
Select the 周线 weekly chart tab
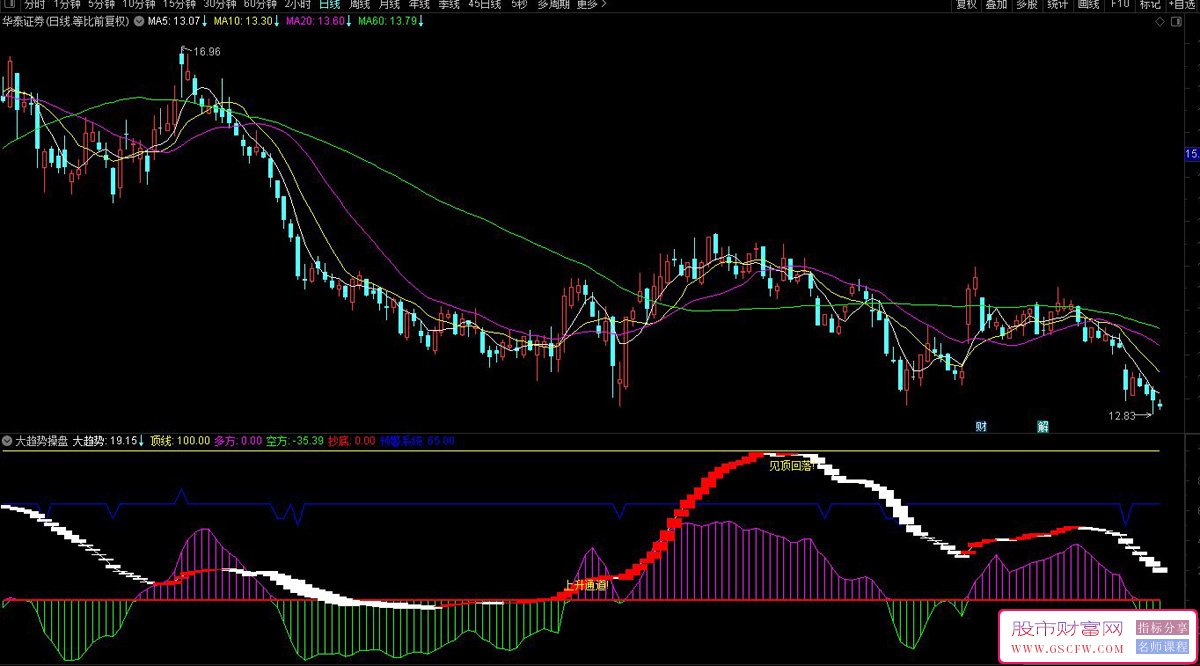[360, 4]
